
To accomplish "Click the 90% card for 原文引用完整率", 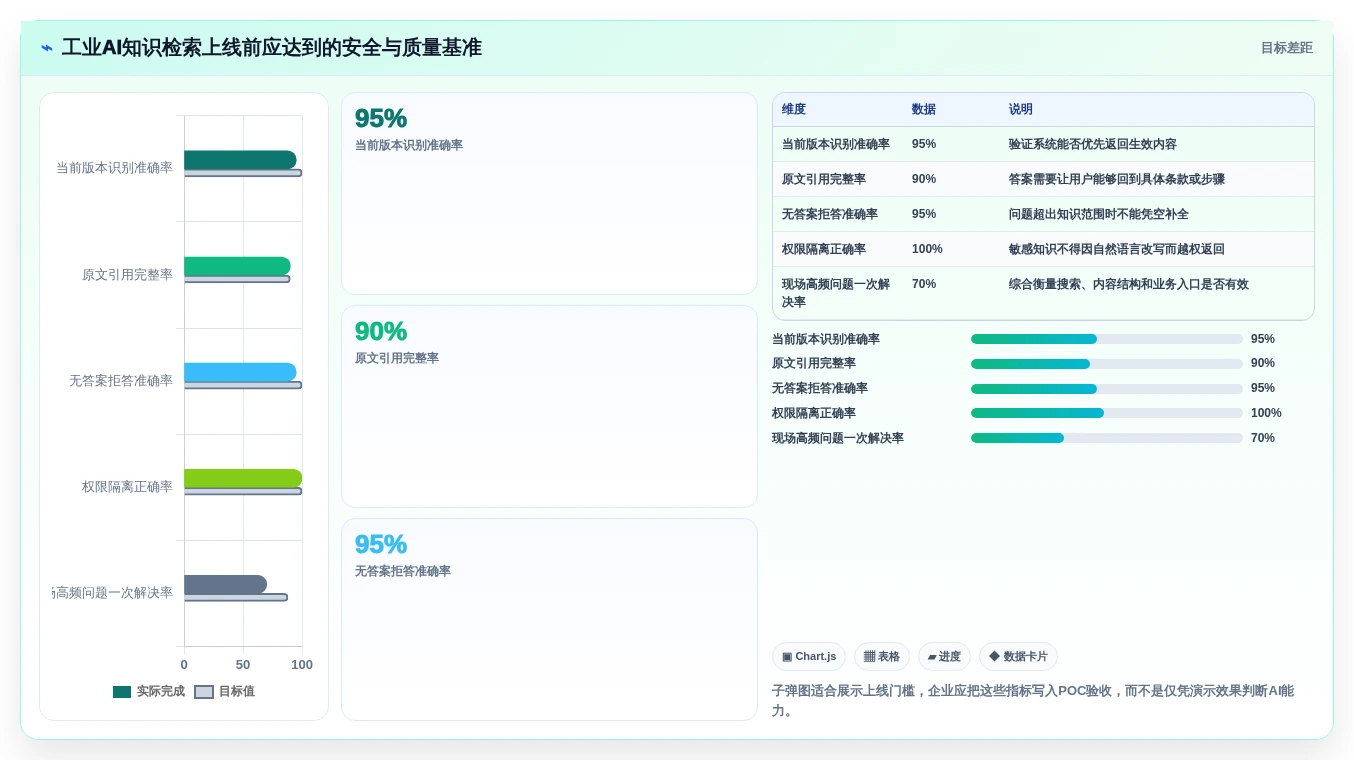I will (549, 407).
